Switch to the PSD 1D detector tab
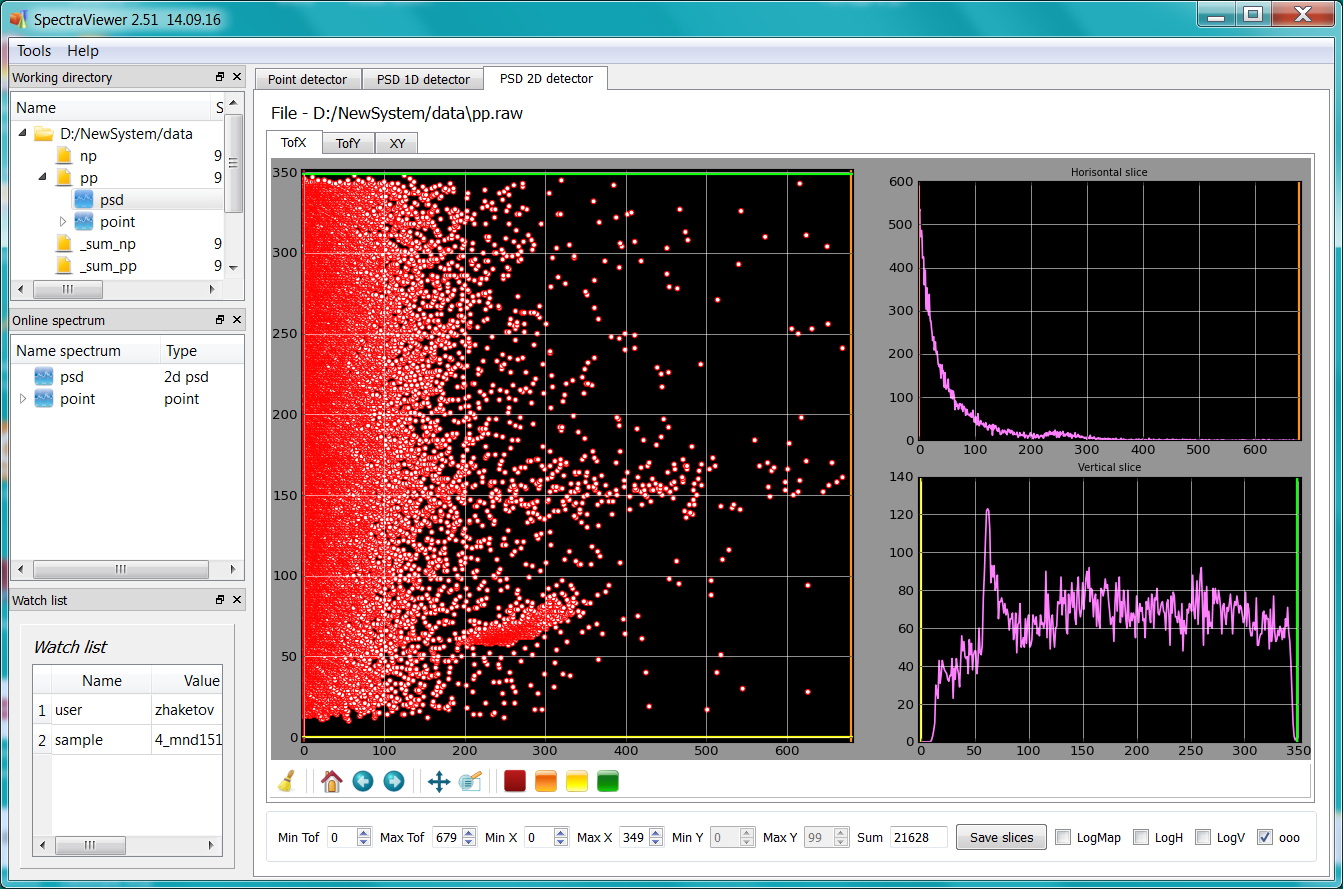1343x889 pixels. pos(423,79)
